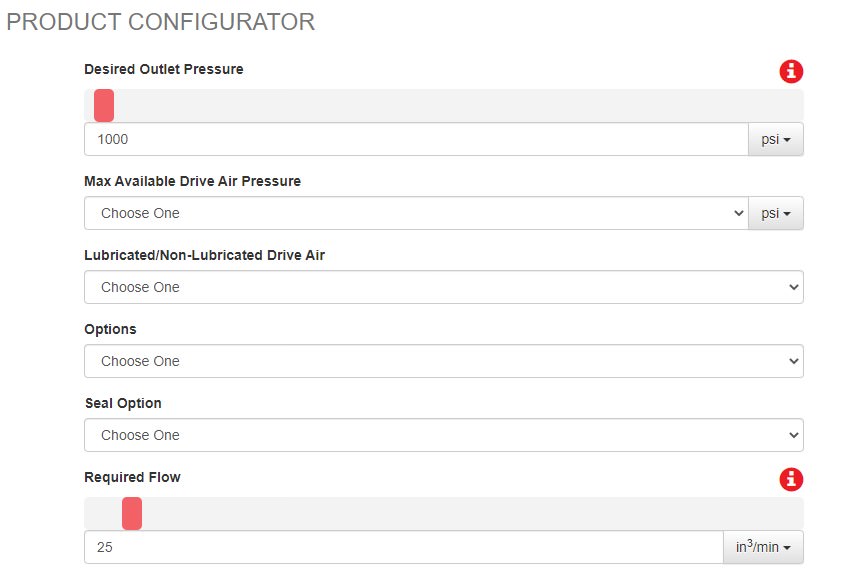Click the Desired Outlet Pressure label
This screenshot has width=867, height=586.
[x=164, y=70]
